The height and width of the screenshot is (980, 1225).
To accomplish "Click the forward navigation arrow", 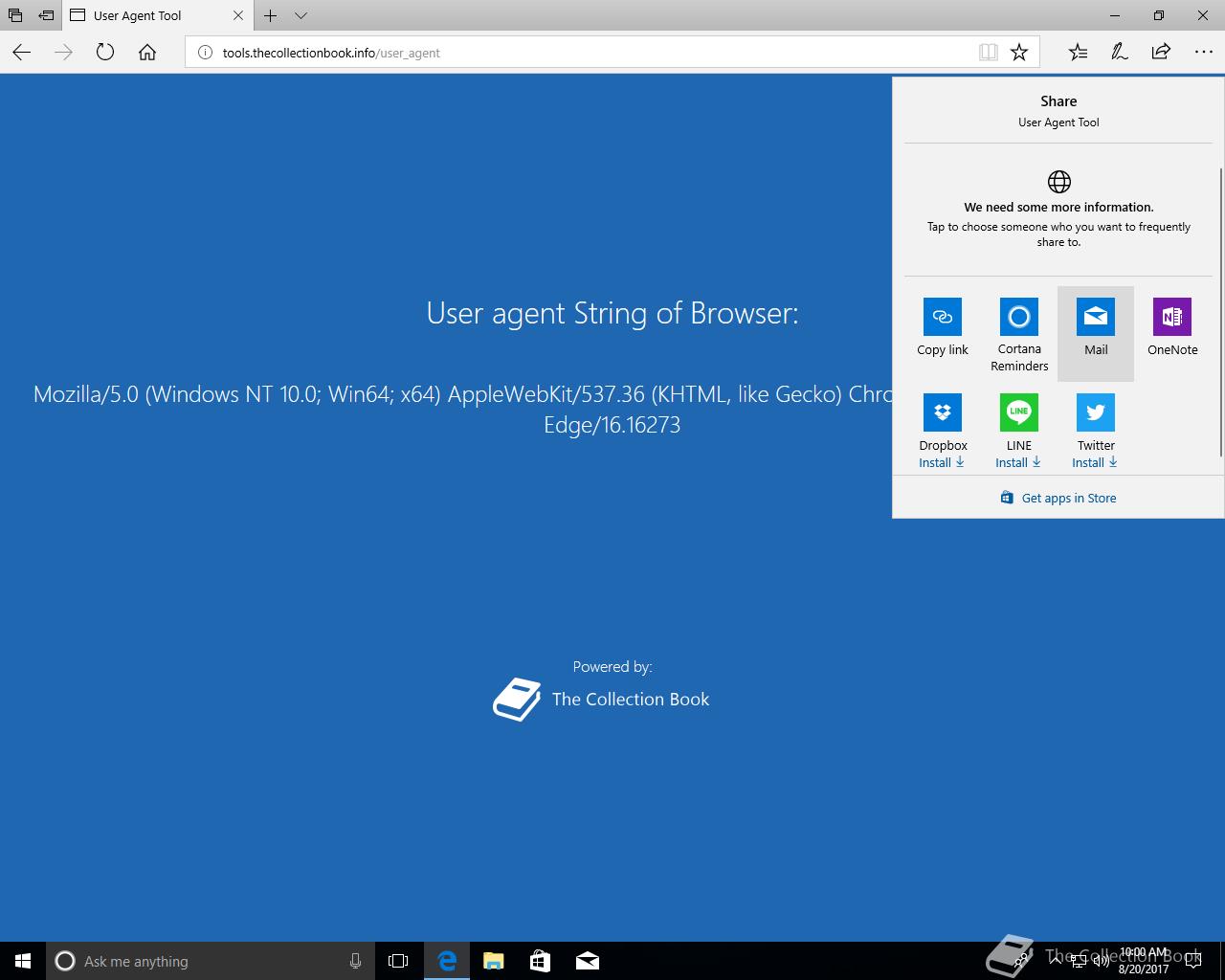I will [x=63, y=53].
